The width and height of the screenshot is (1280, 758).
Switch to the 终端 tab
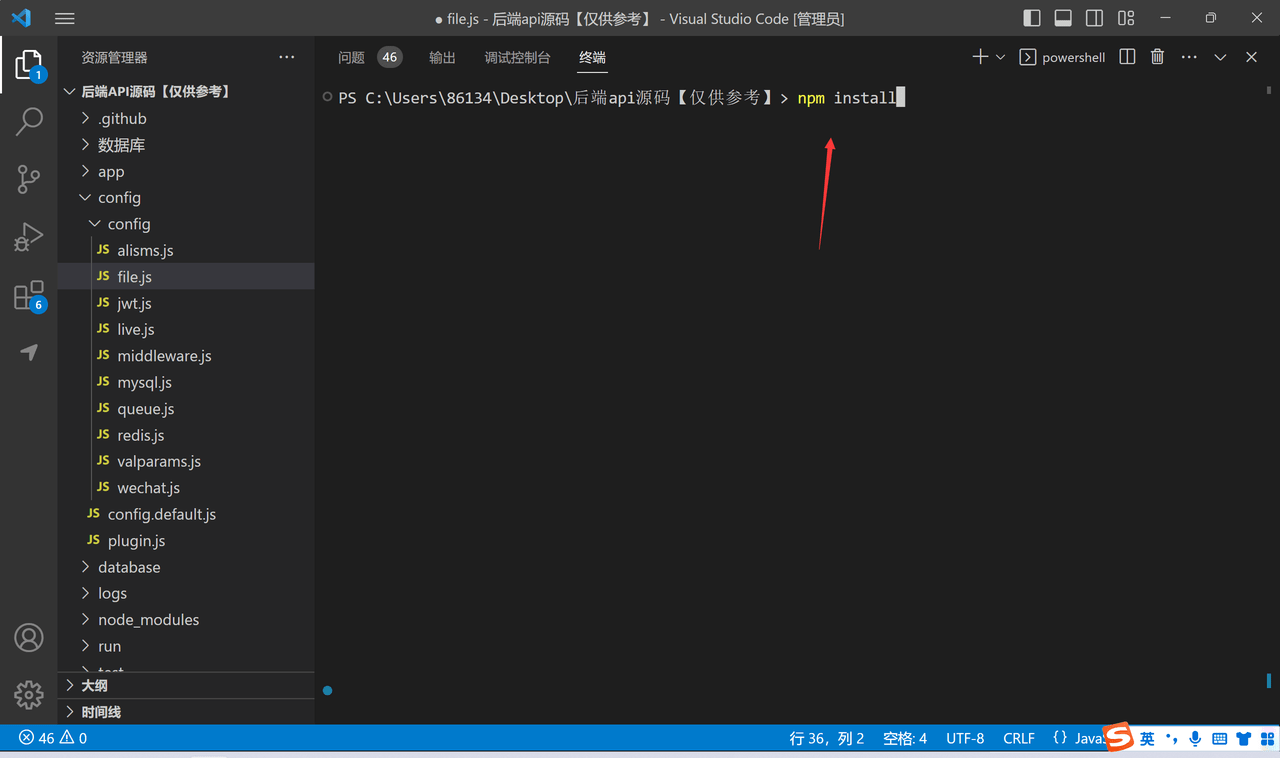coord(592,57)
